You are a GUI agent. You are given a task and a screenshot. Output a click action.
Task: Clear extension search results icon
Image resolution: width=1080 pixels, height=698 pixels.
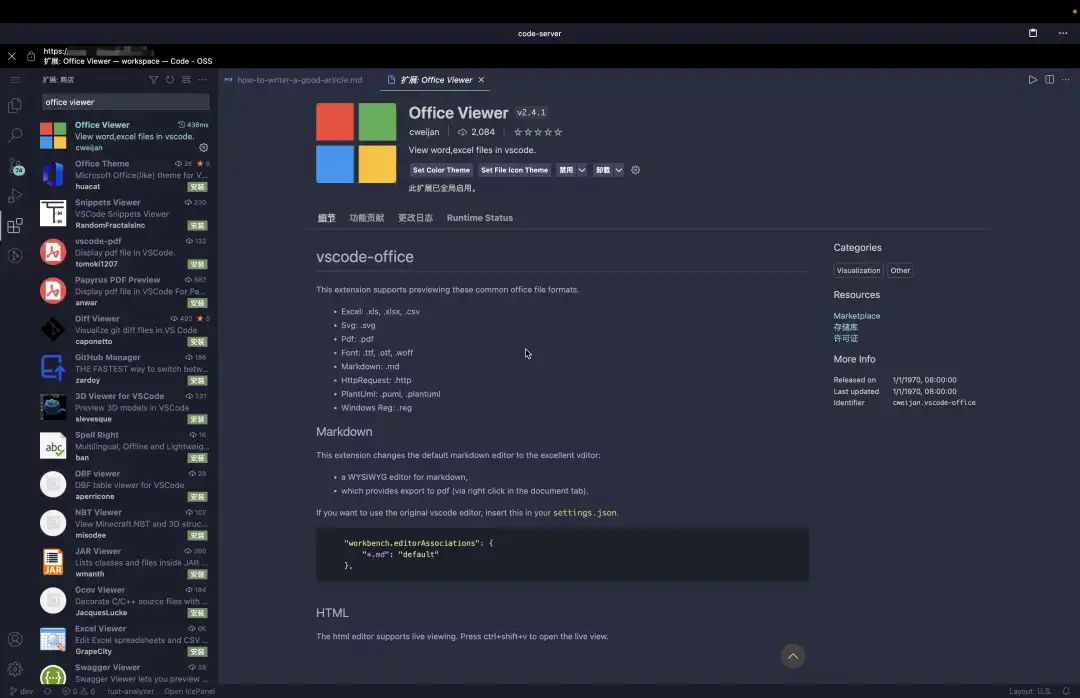tap(186, 80)
